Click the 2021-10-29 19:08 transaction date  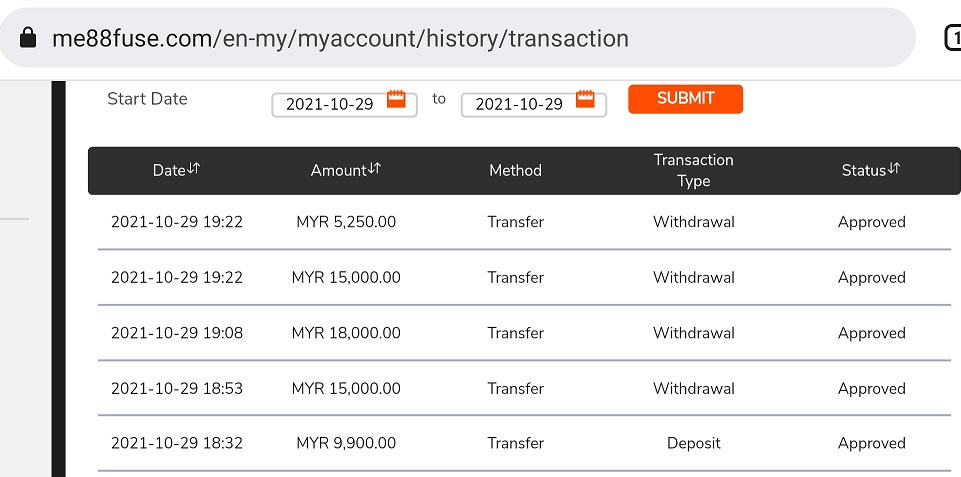pos(177,333)
